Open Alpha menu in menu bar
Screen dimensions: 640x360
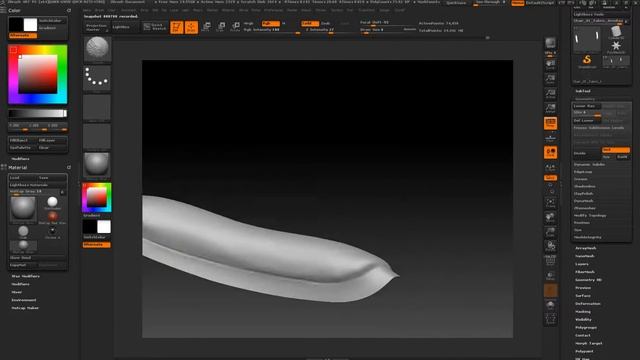pyautogui.click(x=87, y=10)
